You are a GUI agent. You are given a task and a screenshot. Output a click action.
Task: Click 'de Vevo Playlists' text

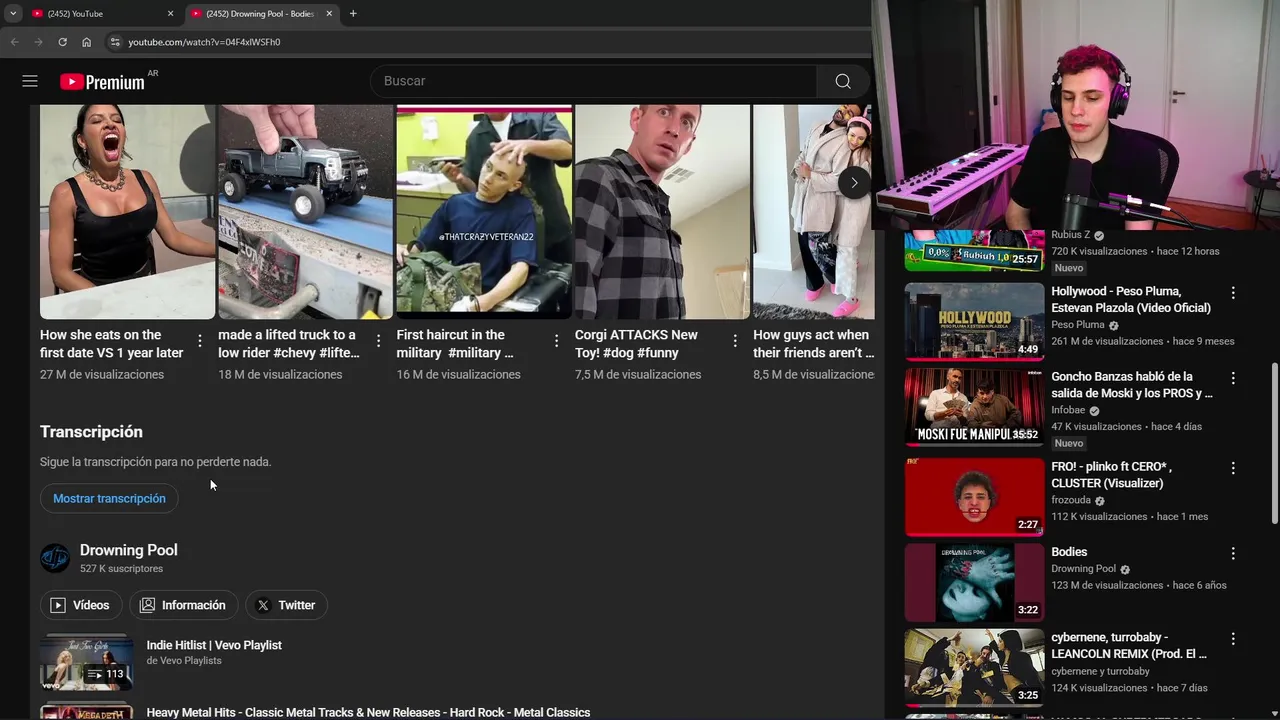pyautogui.click(x=184, y=661)
